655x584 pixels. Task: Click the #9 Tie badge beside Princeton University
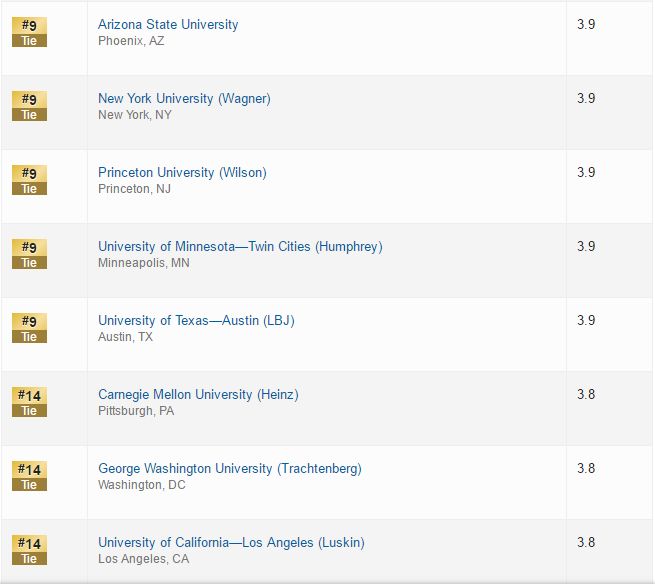29,180
